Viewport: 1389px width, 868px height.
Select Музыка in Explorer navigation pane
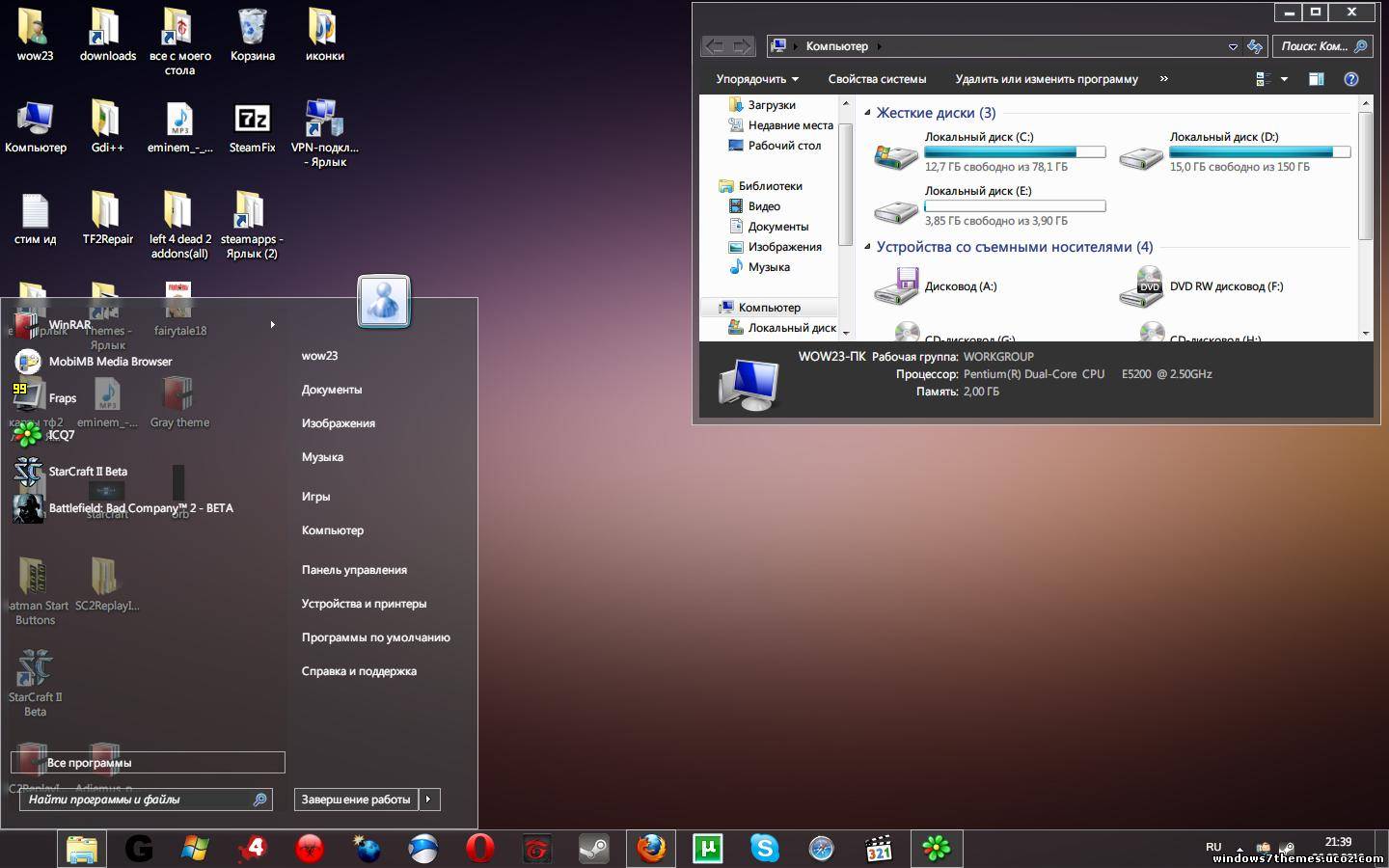(x=769, y=267)
